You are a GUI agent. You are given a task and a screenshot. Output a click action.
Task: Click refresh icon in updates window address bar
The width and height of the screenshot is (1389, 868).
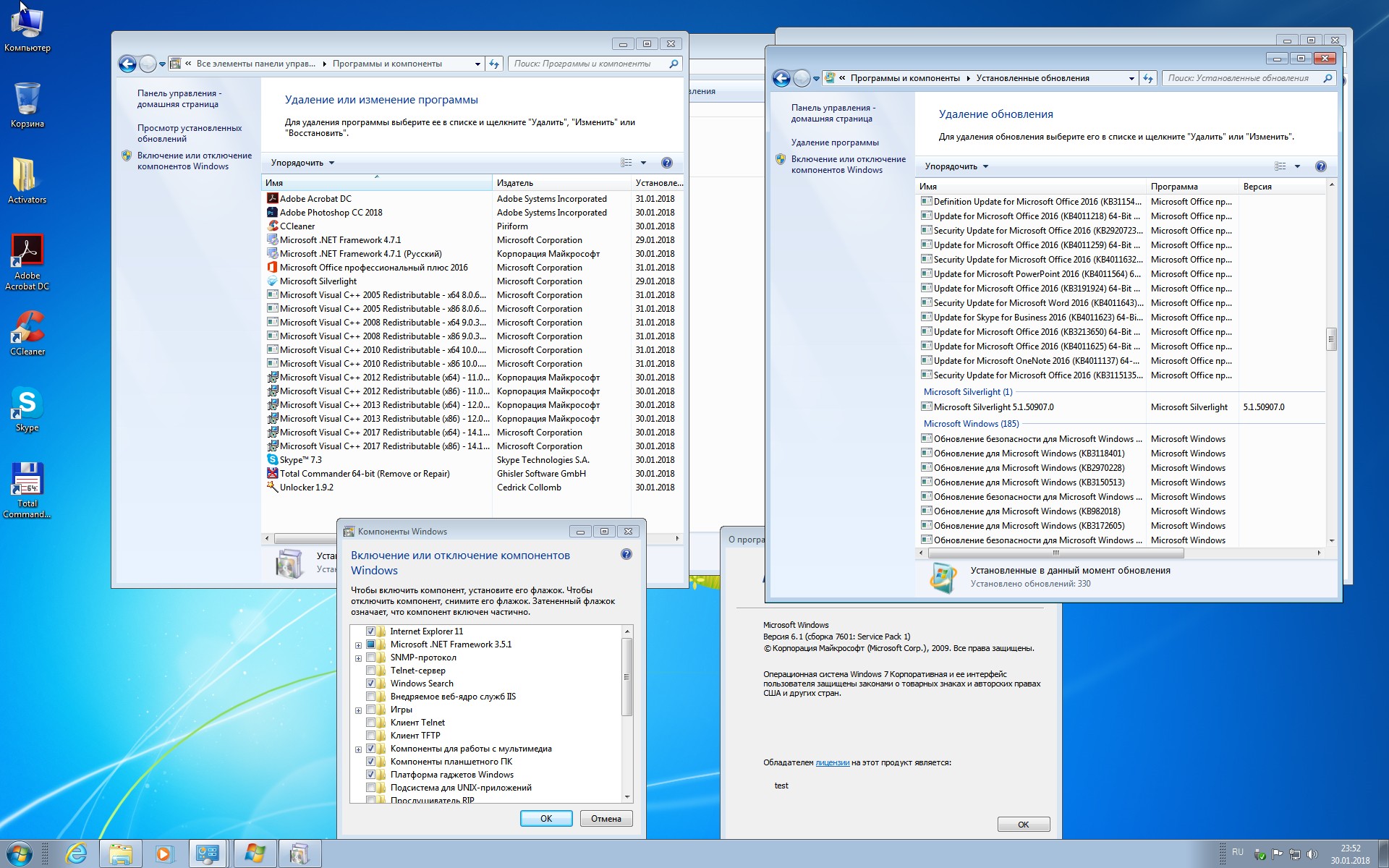point(1148,78)
